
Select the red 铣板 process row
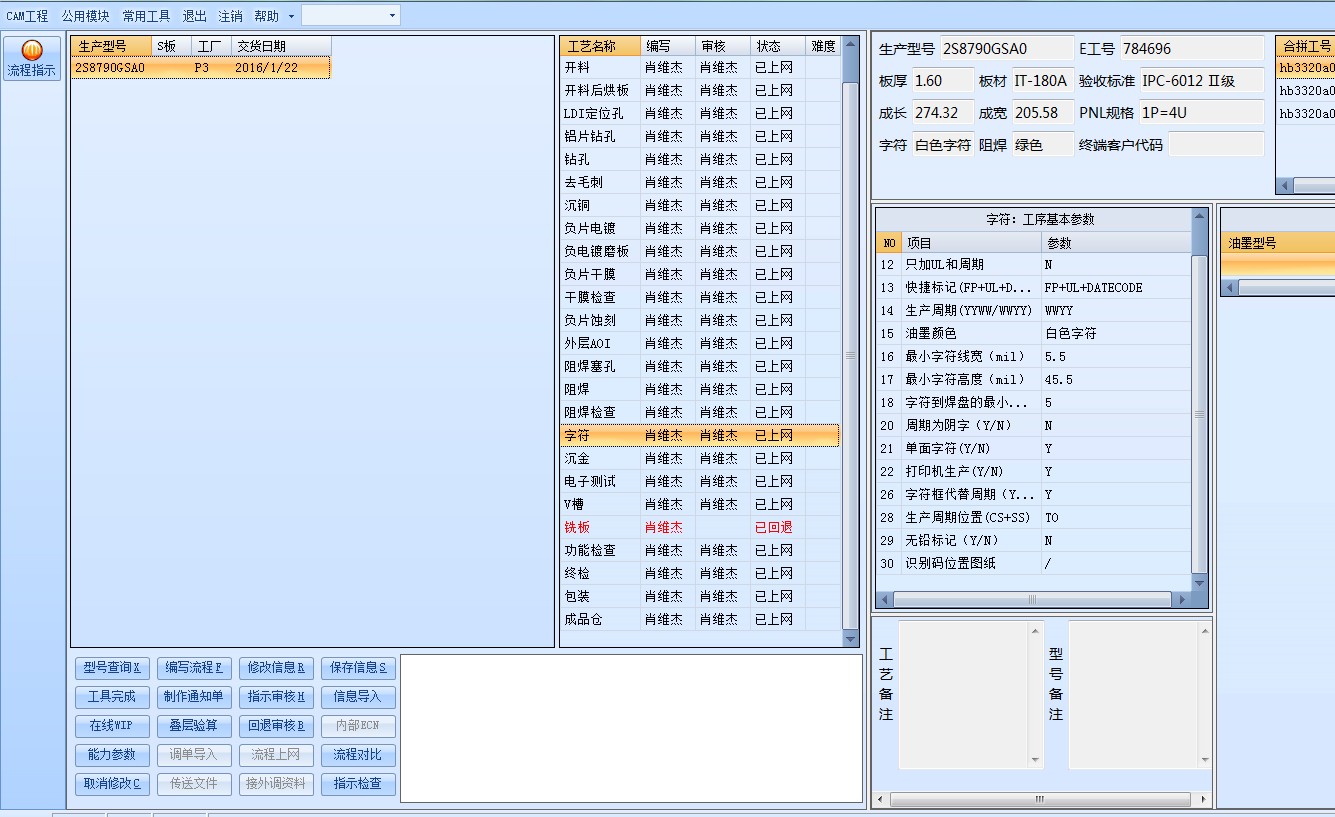click(700, 527)
